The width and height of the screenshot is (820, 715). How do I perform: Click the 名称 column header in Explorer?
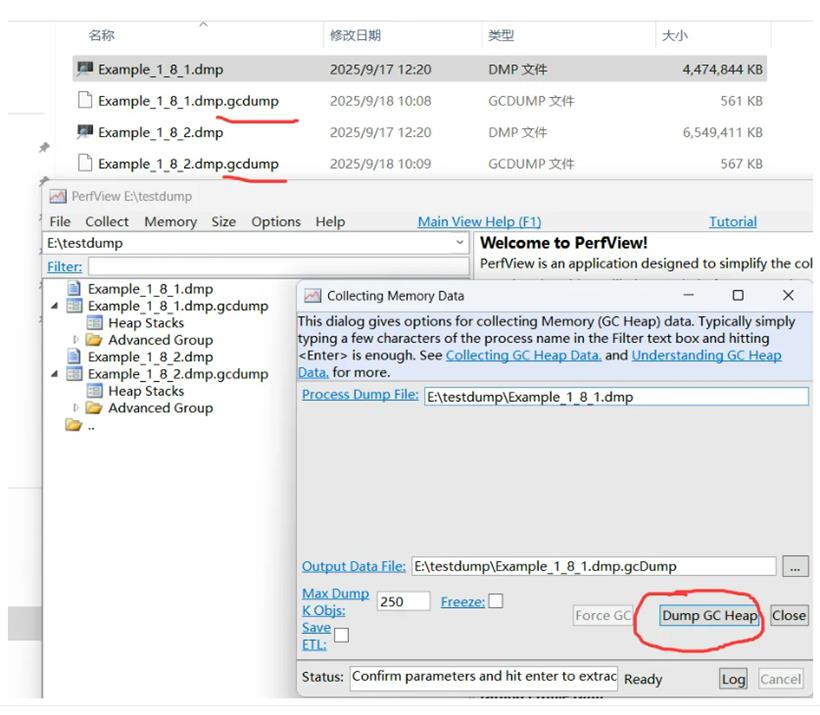(x=101, y=36)
